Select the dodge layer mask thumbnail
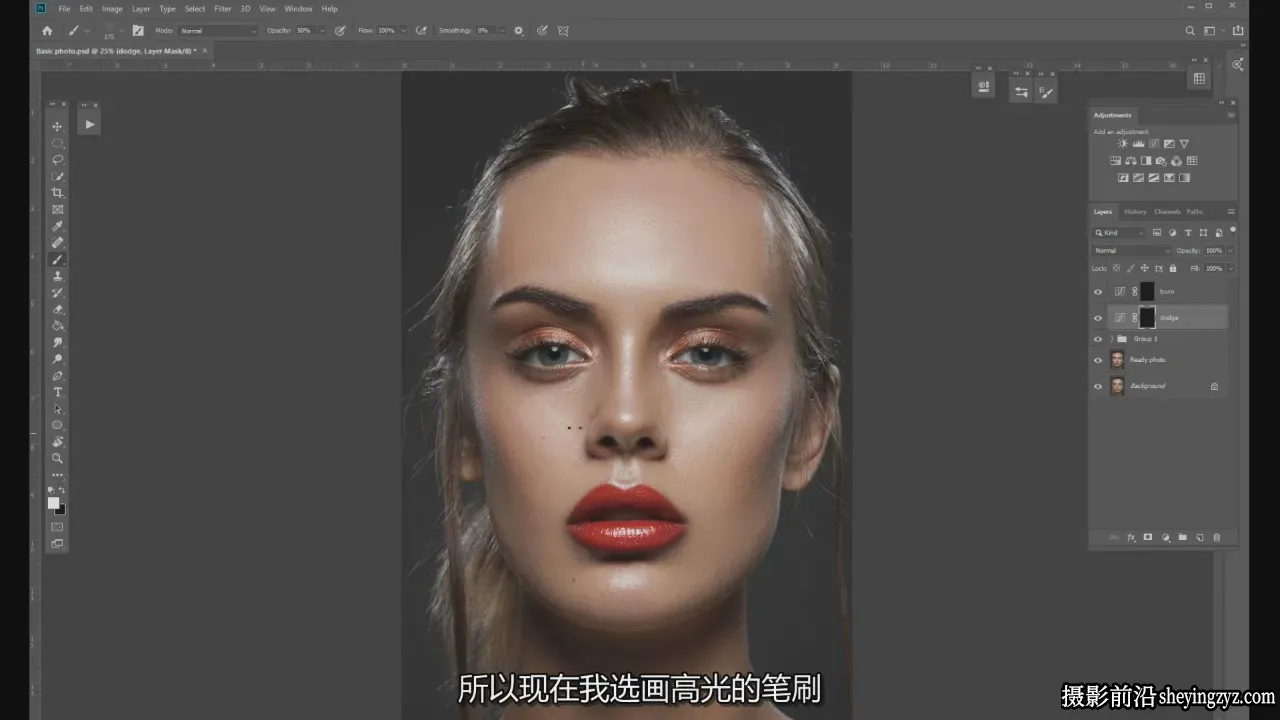Viewport: 1280px width, 720px height. point(1147,318)
